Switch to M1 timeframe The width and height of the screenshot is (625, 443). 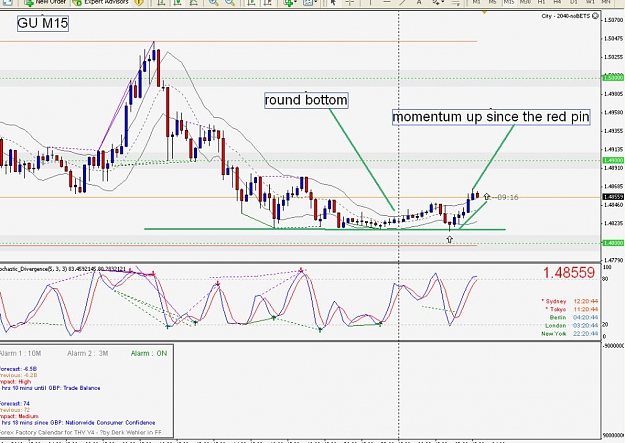(477, 2)
